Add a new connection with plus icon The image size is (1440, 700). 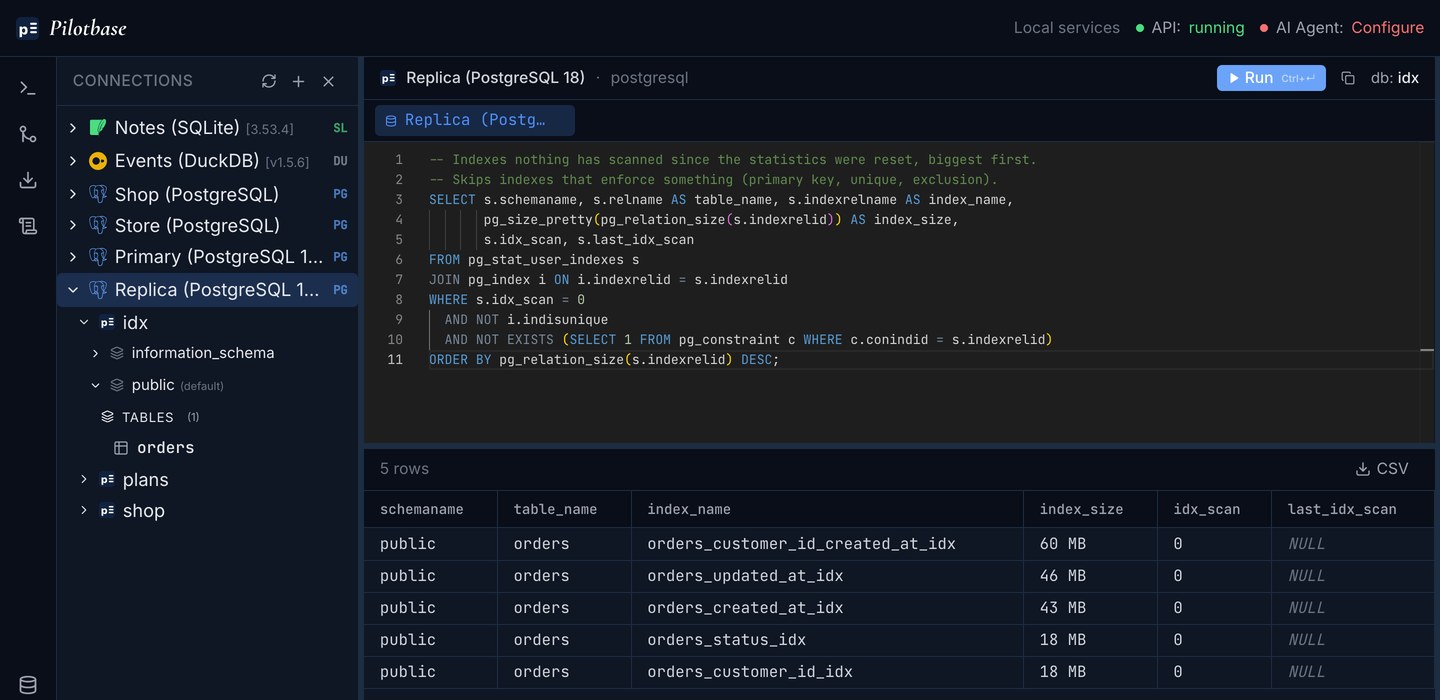click(298, 81)
